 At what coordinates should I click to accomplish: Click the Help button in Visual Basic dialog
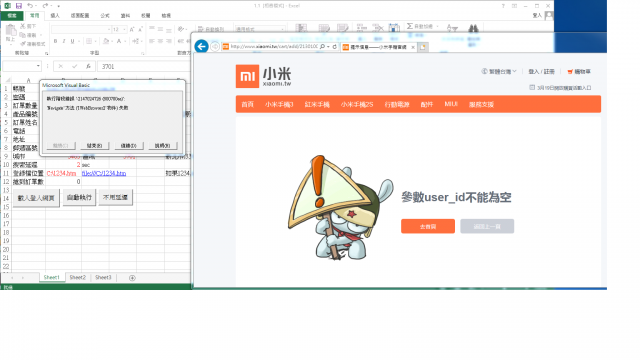pos(163,145)
